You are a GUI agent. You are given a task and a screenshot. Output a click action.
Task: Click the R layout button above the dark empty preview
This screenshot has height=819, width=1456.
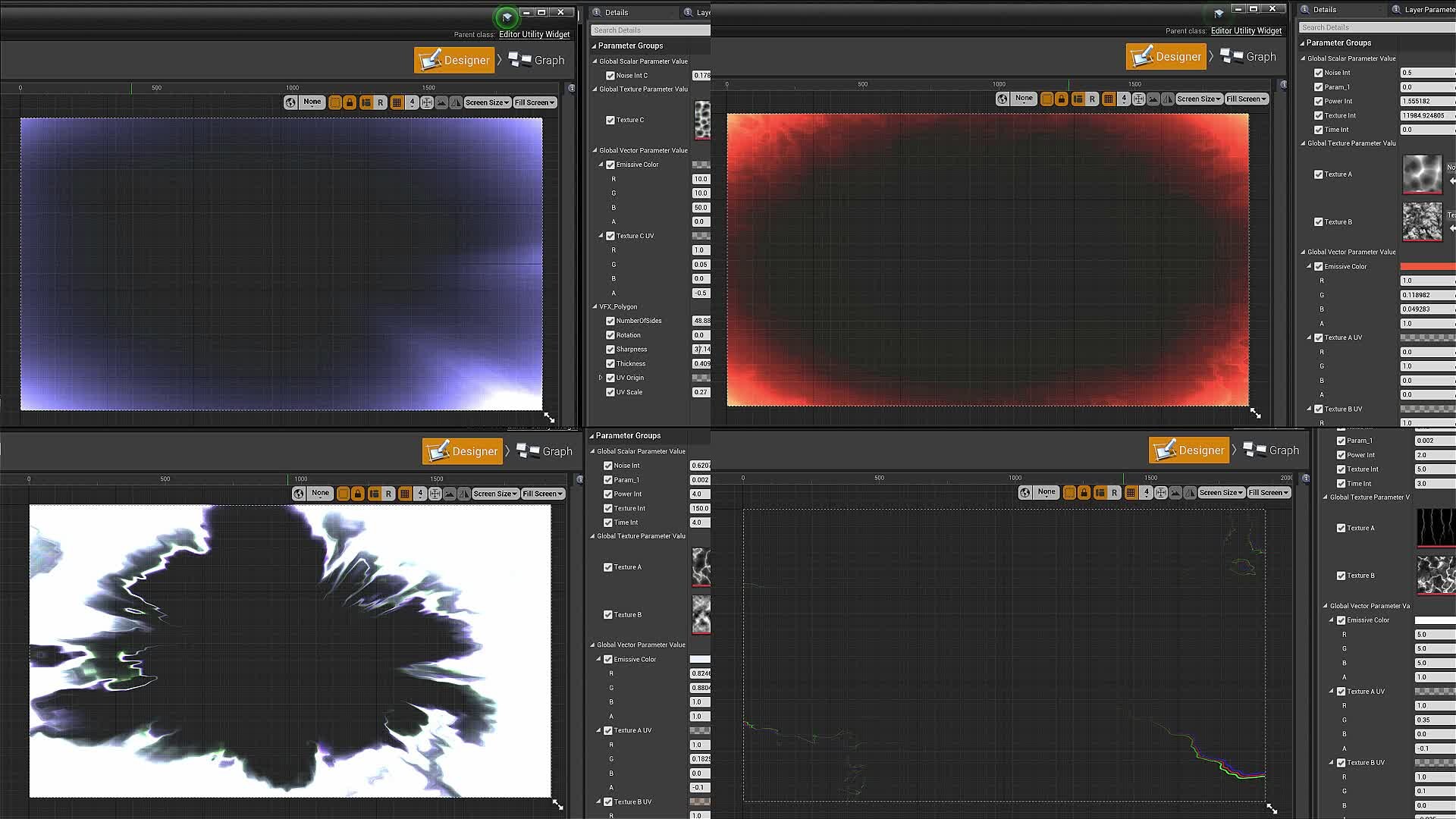tap(1114, 493)
